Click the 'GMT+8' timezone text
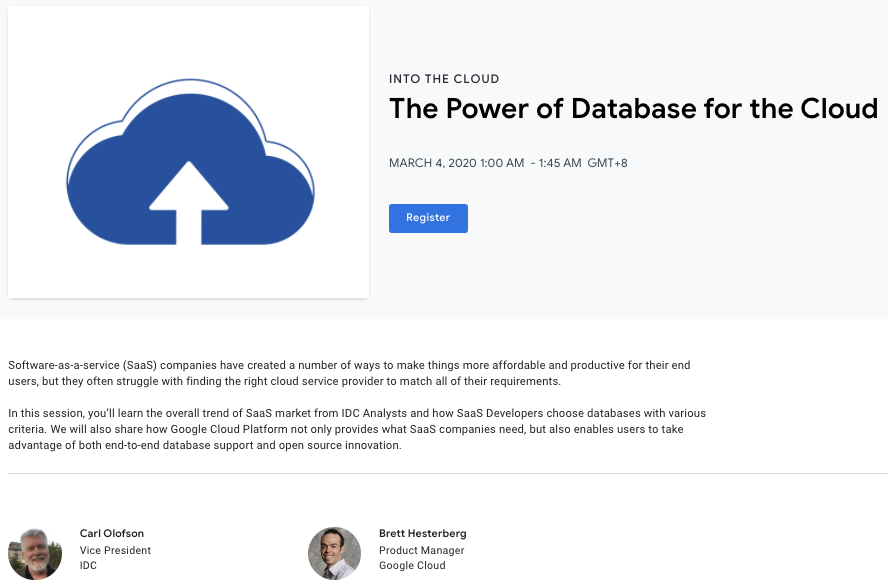The height and width of the screenshot is (584, 888). 607,163
